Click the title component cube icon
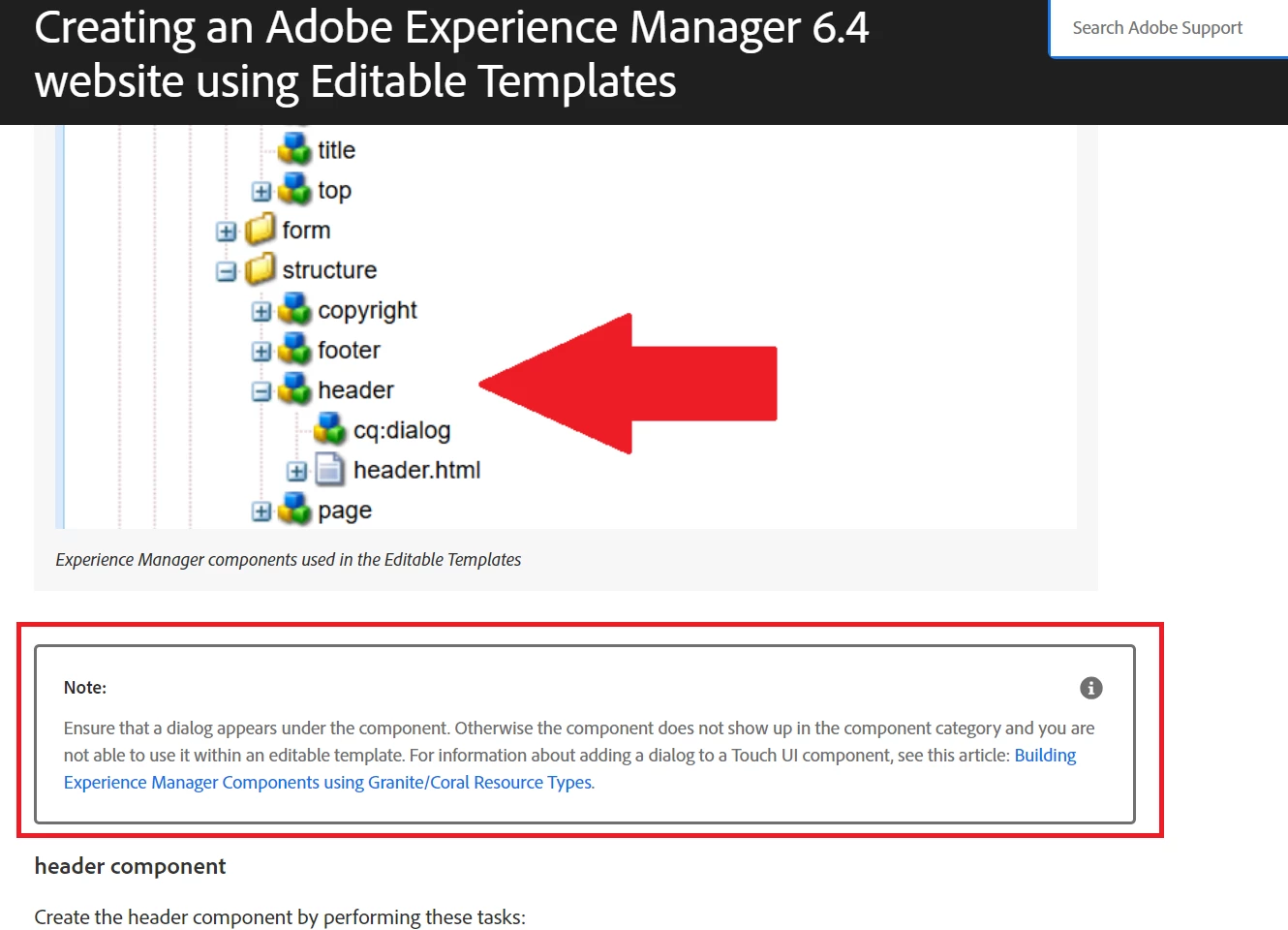The height and width of the screenshot is (930, 1288). [x=294, y=149]
